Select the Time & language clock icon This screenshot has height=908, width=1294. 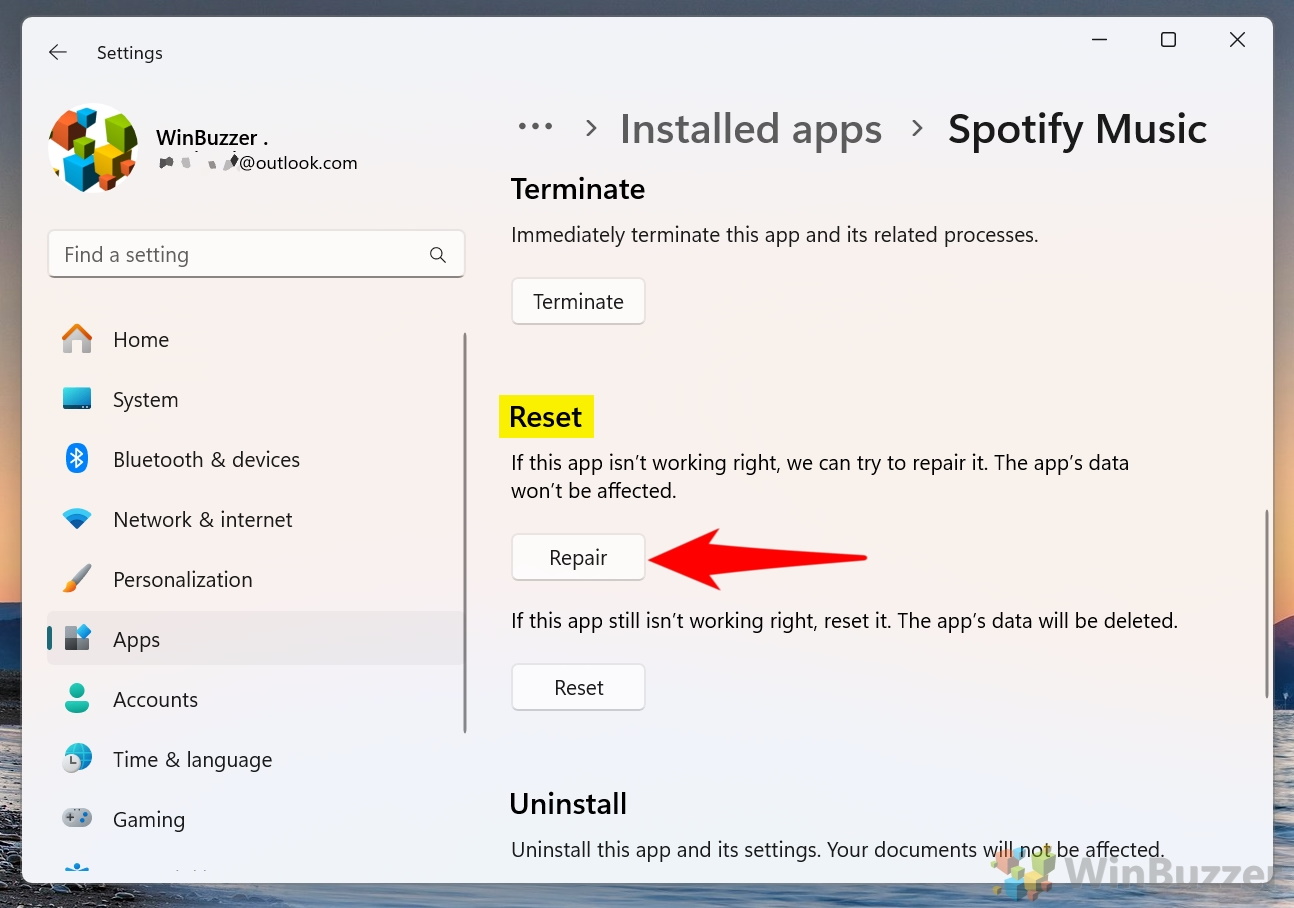click(x=77, y=759)
